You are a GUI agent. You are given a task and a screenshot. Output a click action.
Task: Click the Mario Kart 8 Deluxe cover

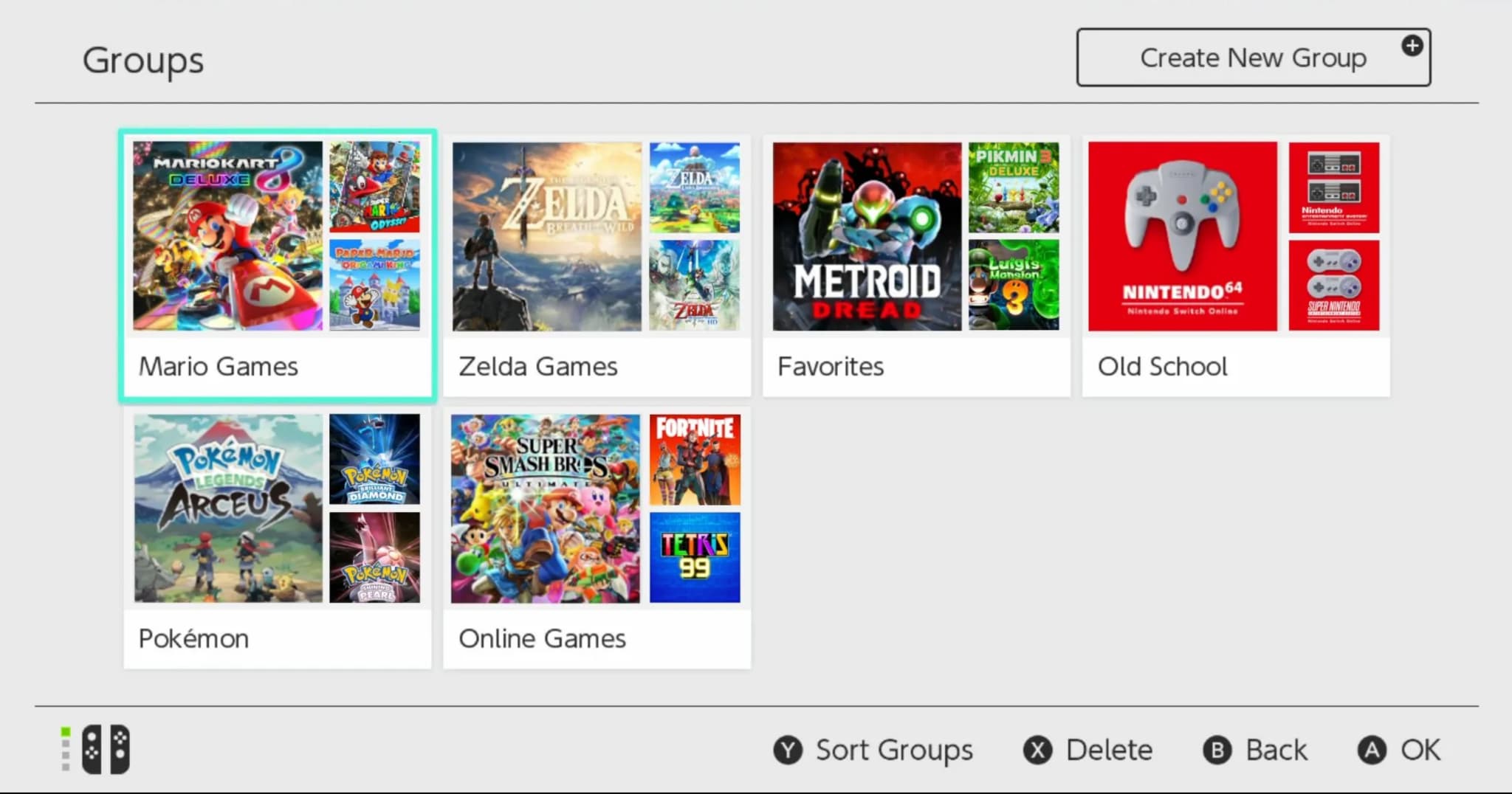click(x=227, y=236)
